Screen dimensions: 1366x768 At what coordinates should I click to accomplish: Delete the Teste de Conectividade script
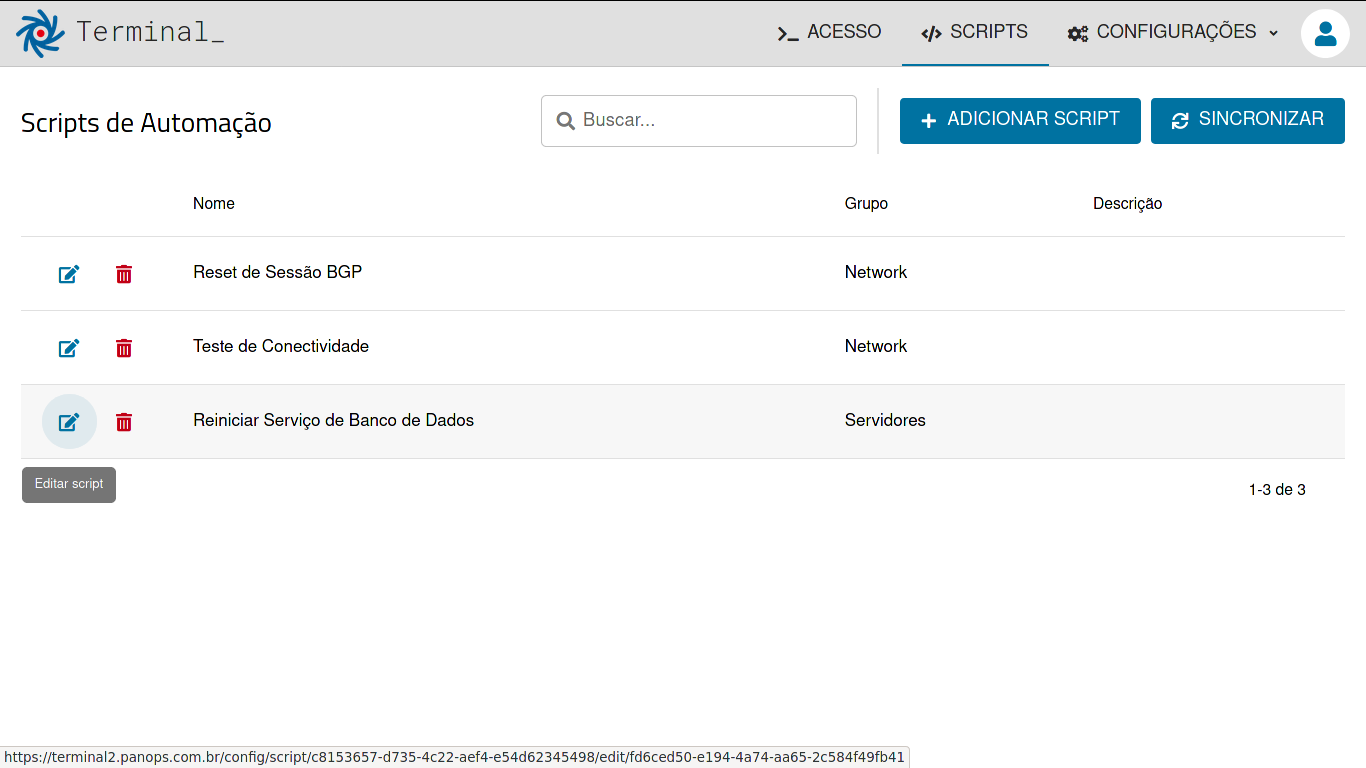tap(124, 348)
